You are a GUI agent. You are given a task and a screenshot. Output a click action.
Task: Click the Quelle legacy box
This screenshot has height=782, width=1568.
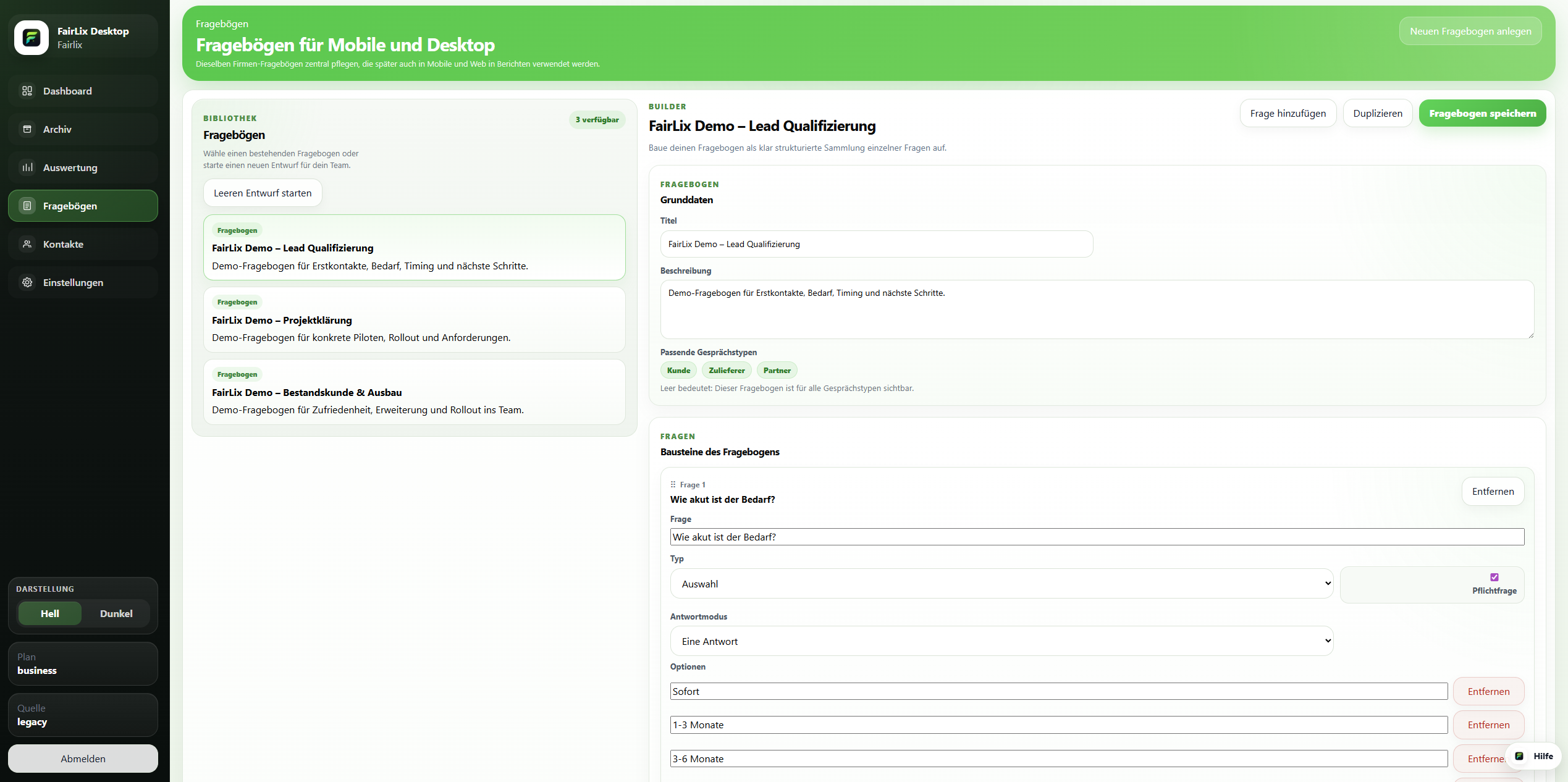83,715
